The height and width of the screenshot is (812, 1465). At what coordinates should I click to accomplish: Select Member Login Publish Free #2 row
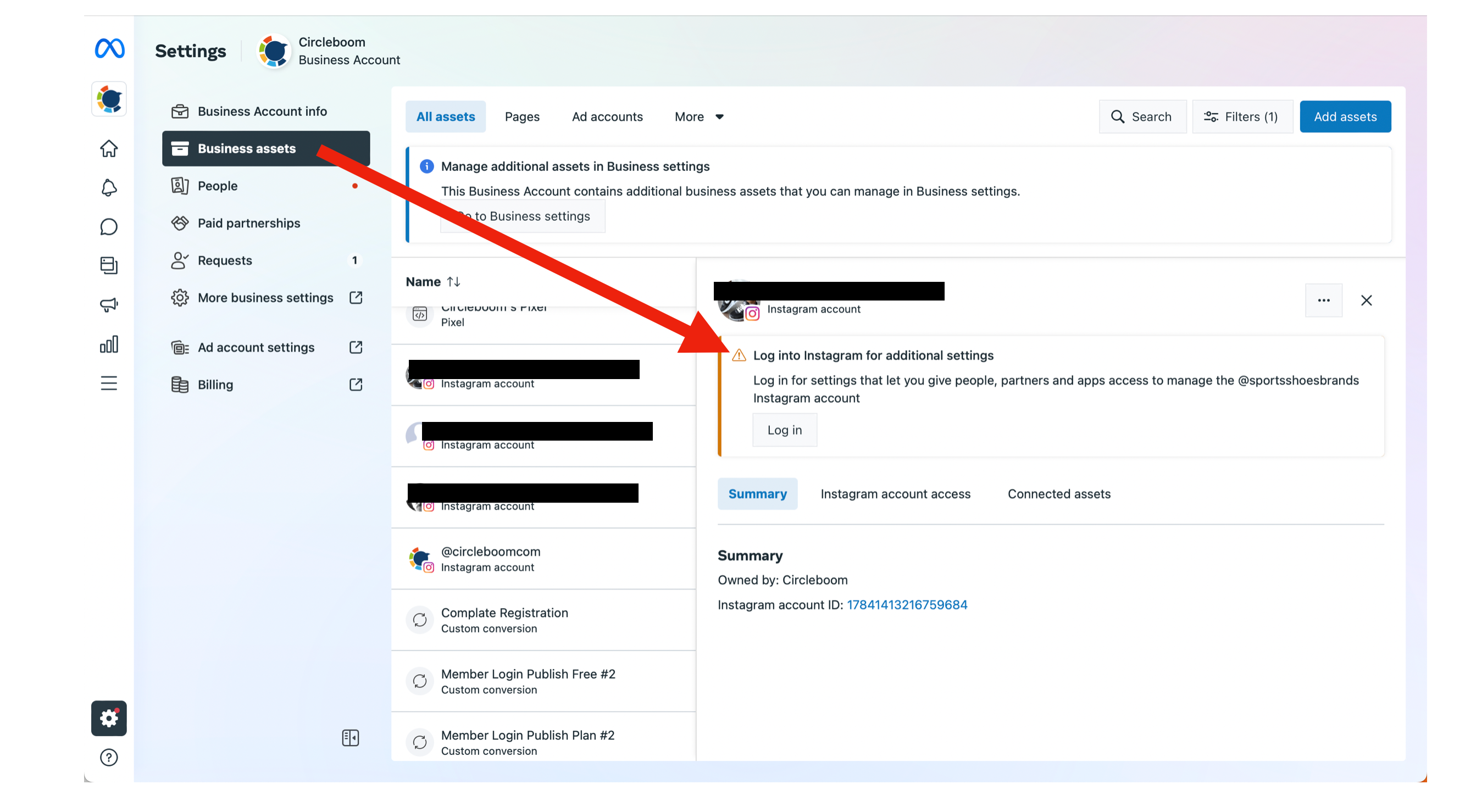[543, 682]
